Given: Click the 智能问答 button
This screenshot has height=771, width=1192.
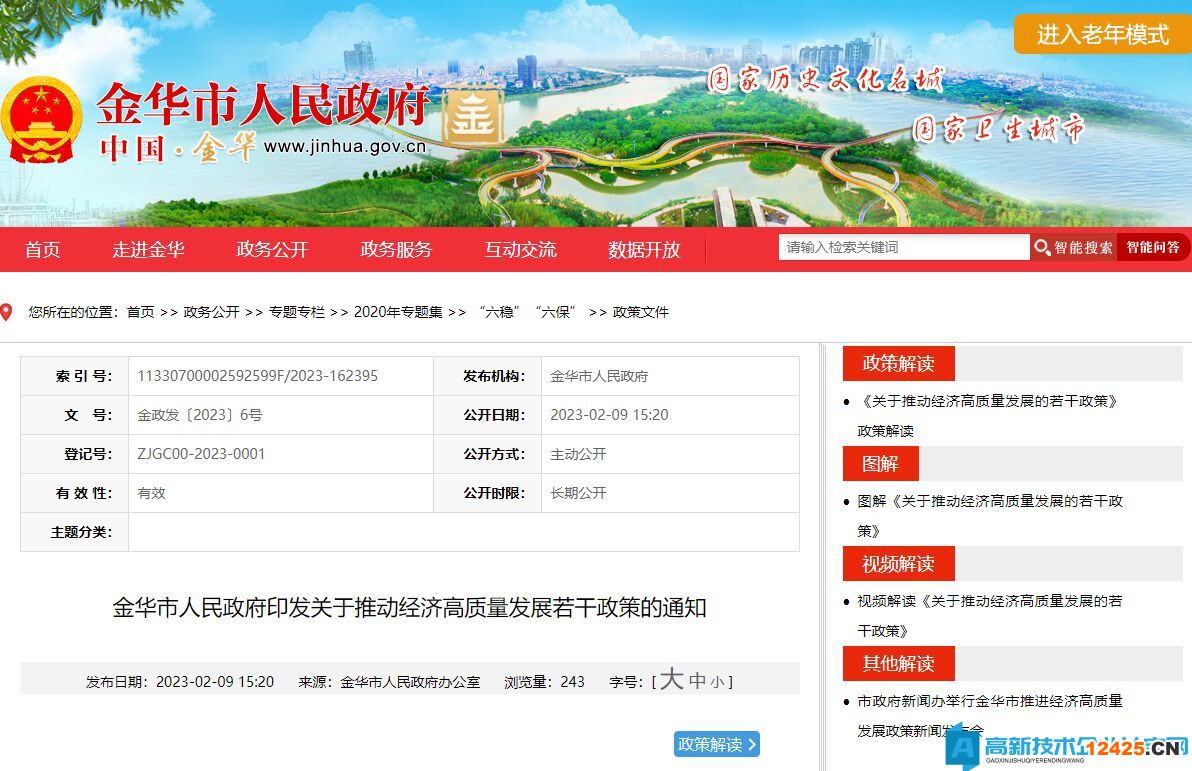Looking at the screenshot, I should pyautogui.click(x=1152, y=247).
